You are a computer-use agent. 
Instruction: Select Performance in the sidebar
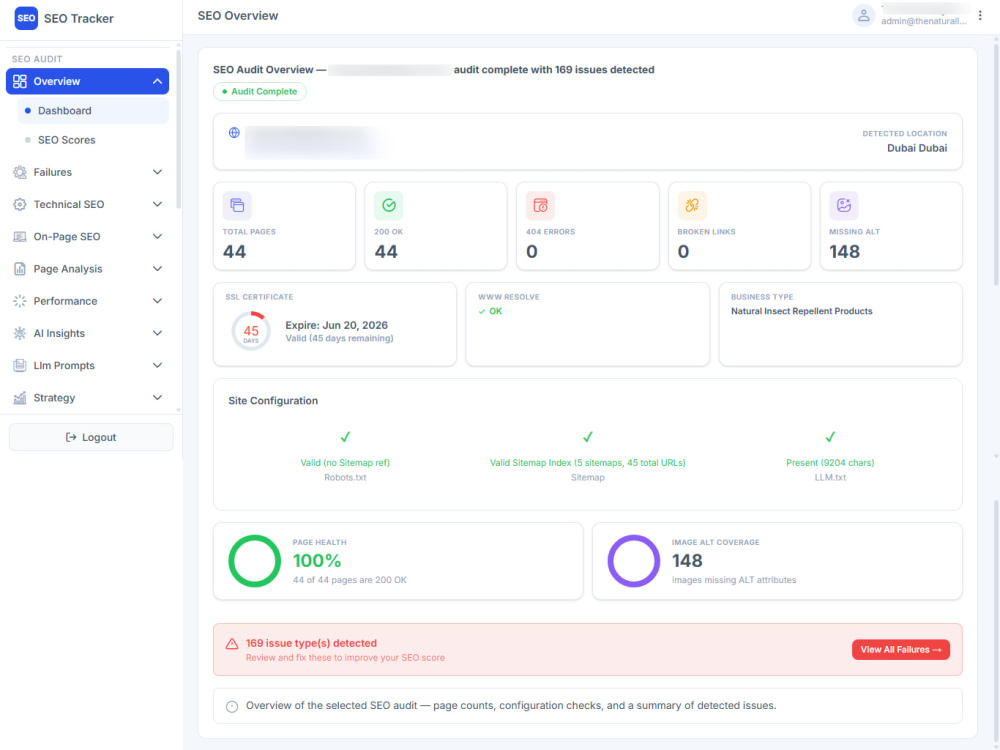tap(87, 301)
